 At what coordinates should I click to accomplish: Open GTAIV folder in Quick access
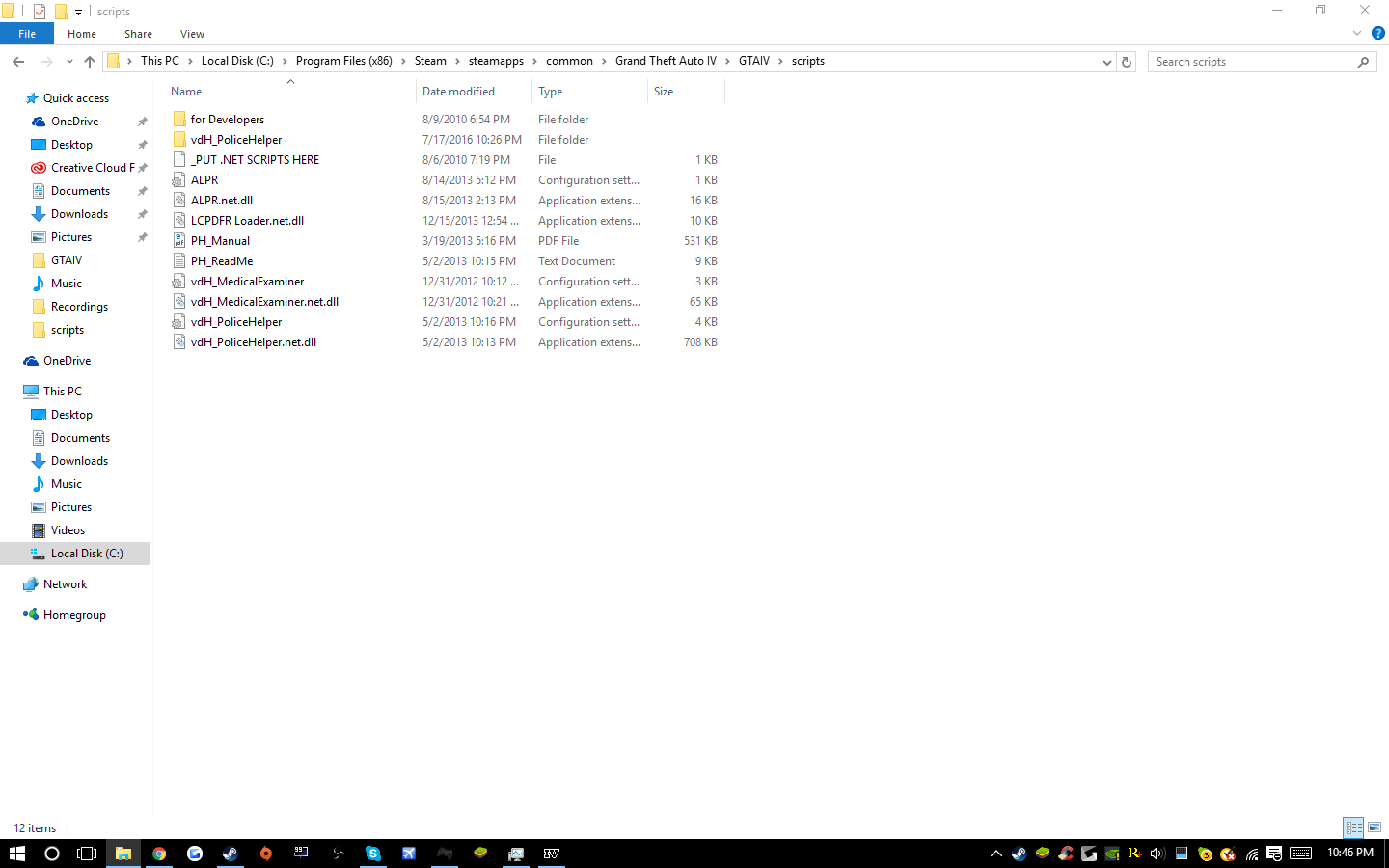[67, 260]
